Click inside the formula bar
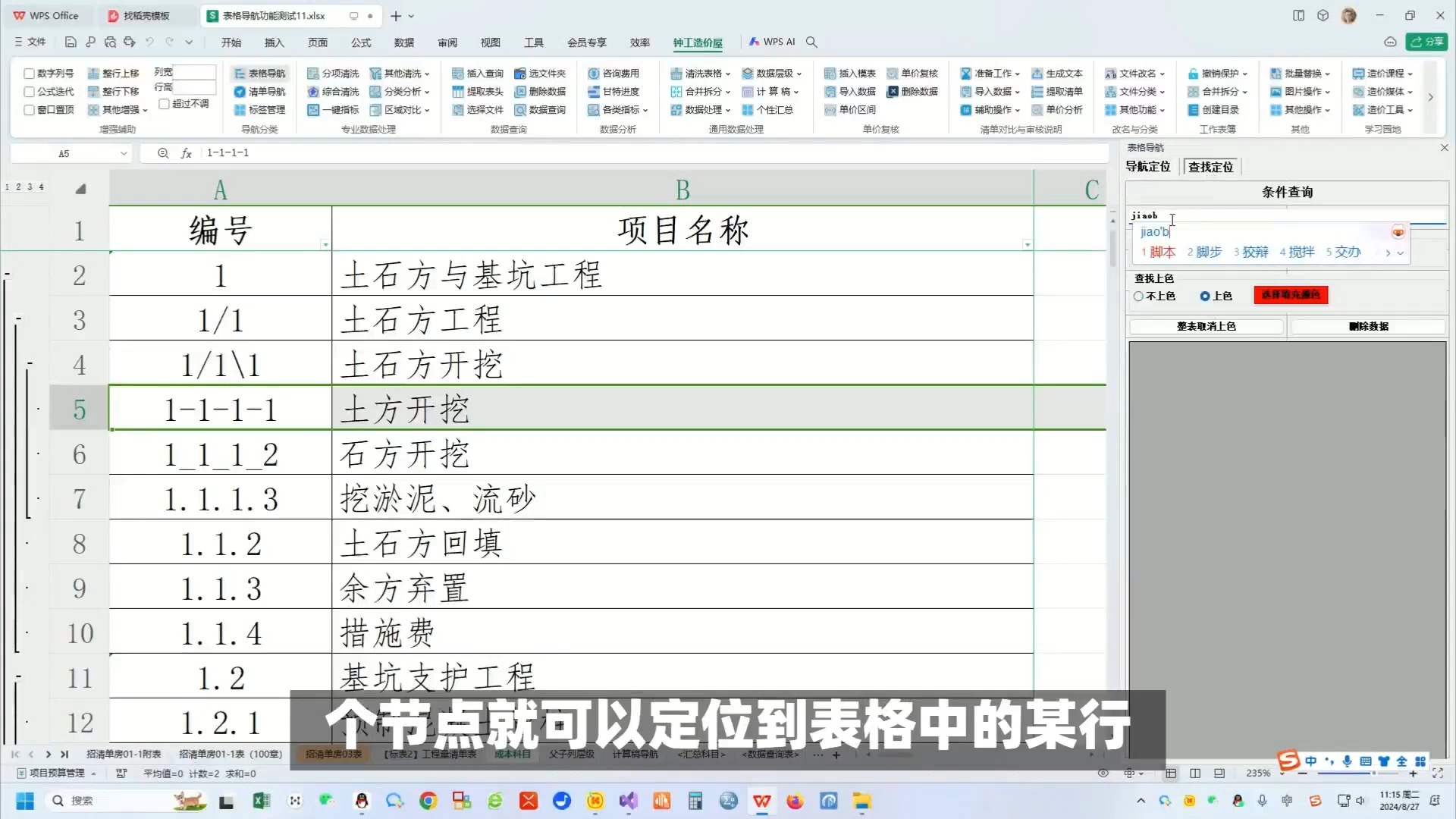Screen dimensions: 1456x819 pyautogui.click(x=455, y=152)
